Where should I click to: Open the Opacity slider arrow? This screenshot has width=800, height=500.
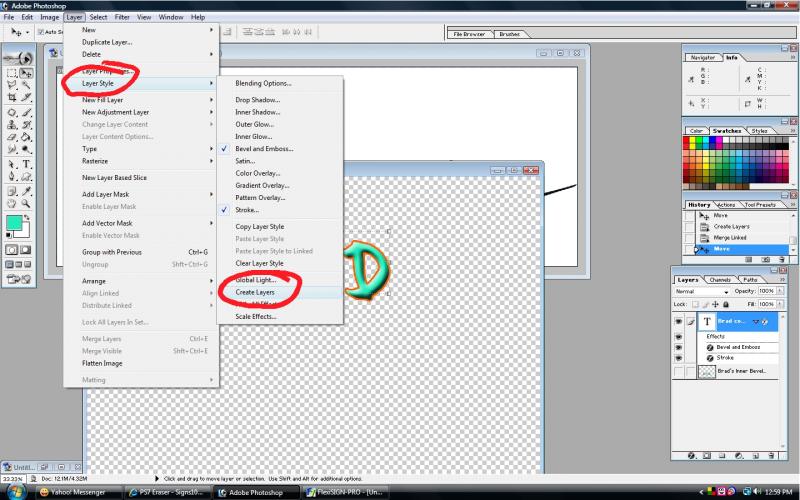point(779,291)
